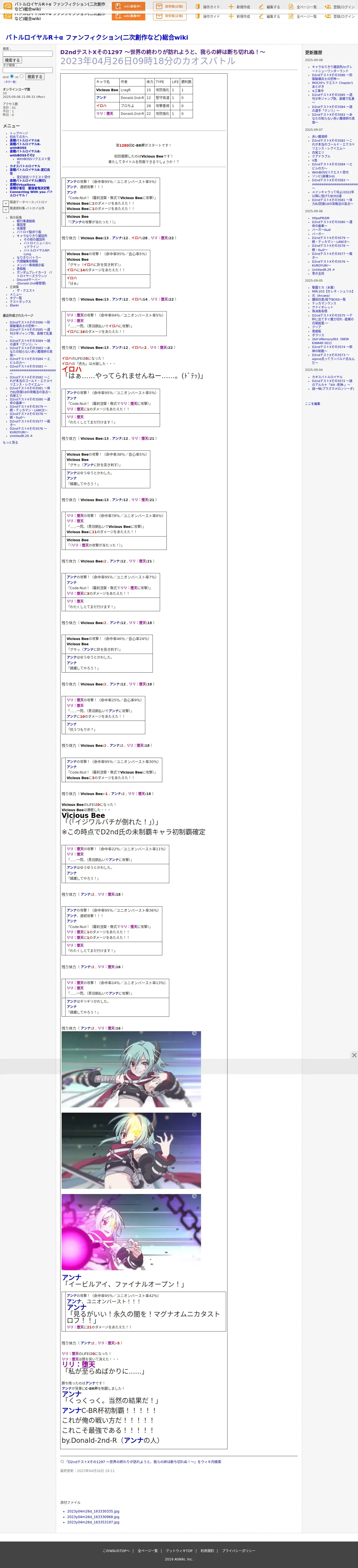Open テストボックス link in the menu
Viewport: 358px width, 1568px height.
tap(20, 301)
